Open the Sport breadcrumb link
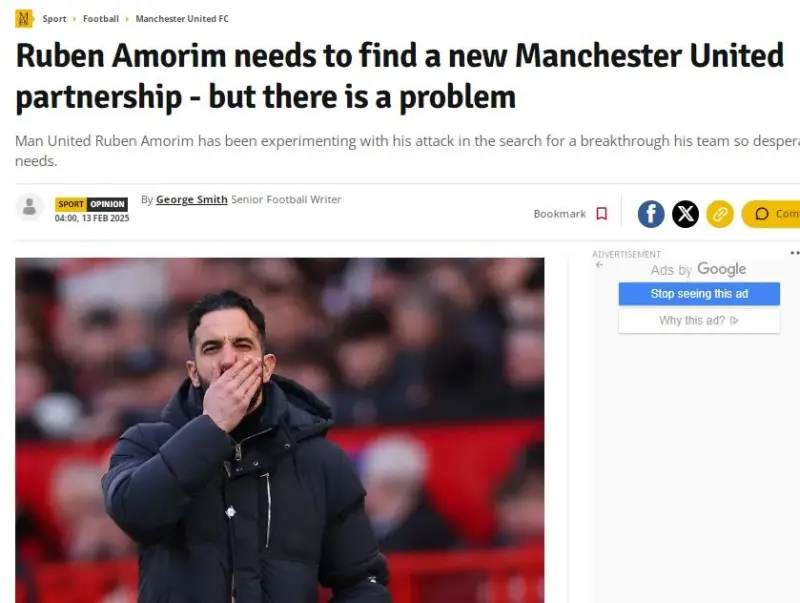Image resolution: width=800 pixels, height=603 pixels. 55,19
